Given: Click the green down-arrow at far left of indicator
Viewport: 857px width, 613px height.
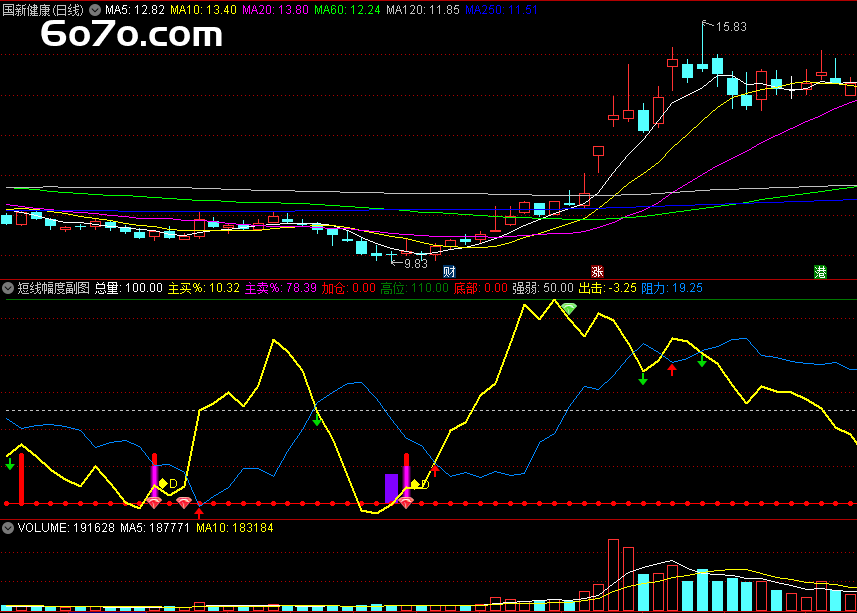Looking at the screenshot, I should click(x=10, y=464).
